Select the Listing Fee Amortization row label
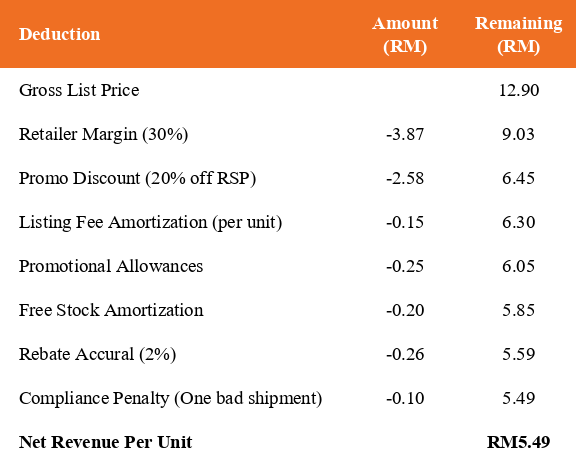Image resolution: width=576 pixels, height=464 pixels. click(151, 222)
